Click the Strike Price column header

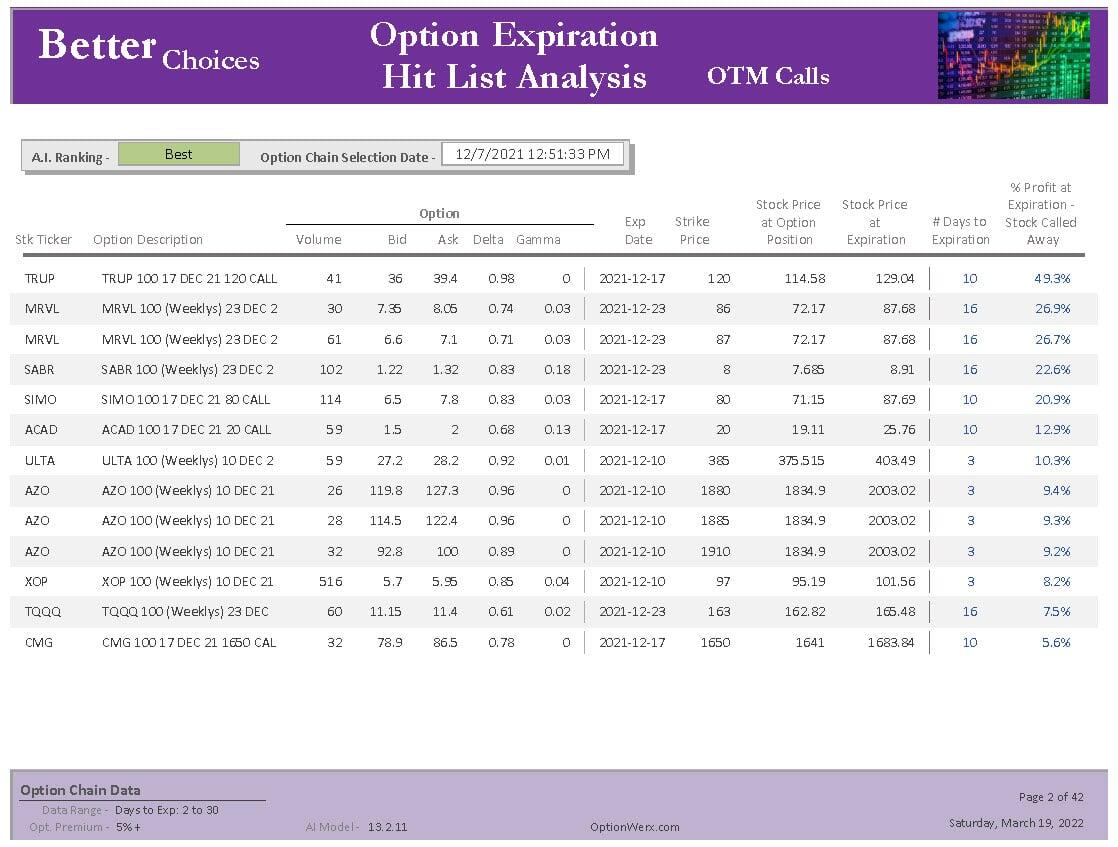click(693, 231)
